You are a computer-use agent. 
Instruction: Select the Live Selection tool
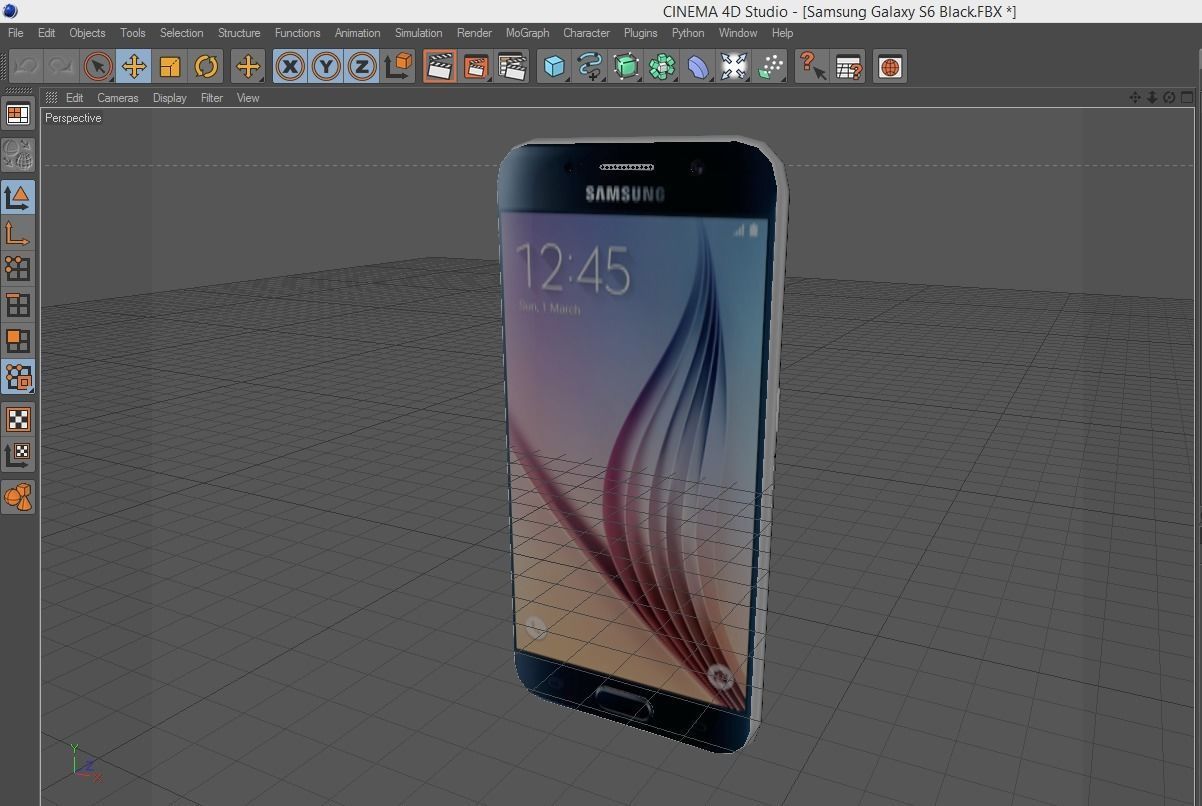pos(98,67)
